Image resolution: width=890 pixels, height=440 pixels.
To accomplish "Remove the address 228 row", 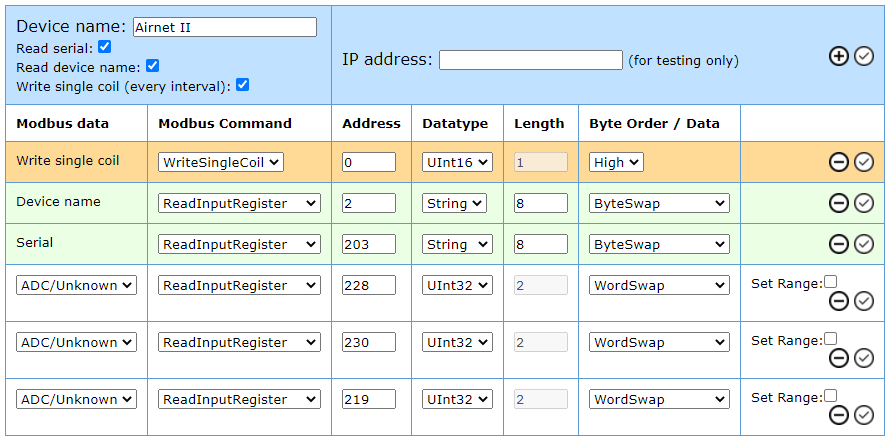I will pyautogui.click(x=838, y=301).
